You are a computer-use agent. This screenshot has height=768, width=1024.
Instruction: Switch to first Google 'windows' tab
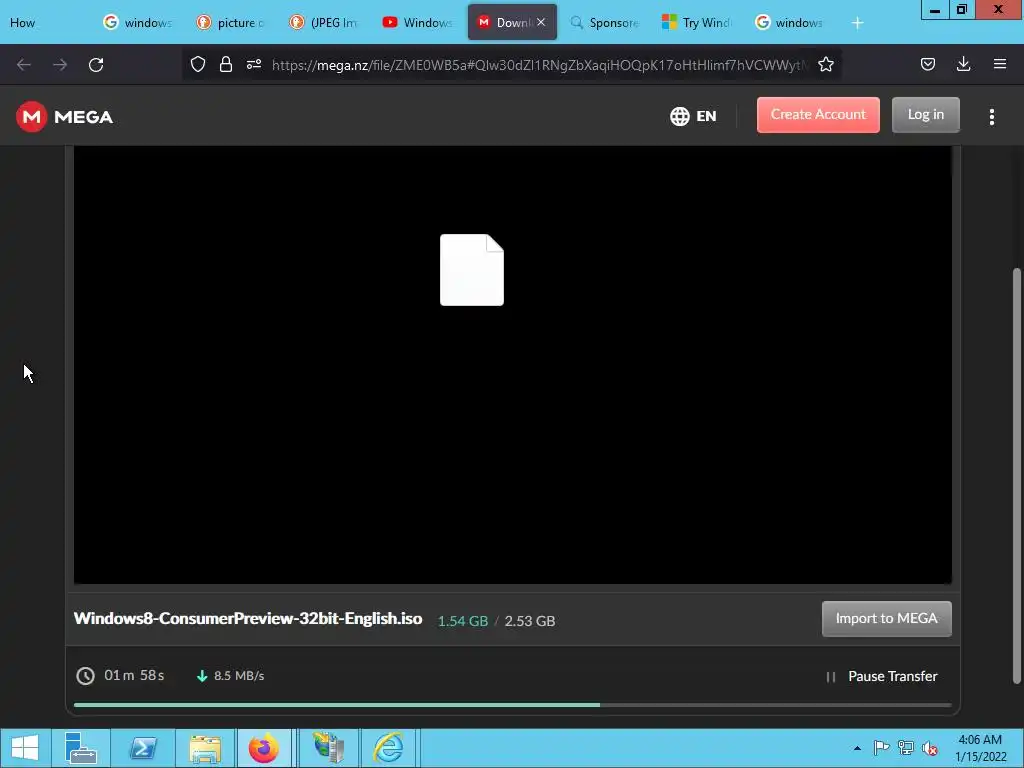138,23
